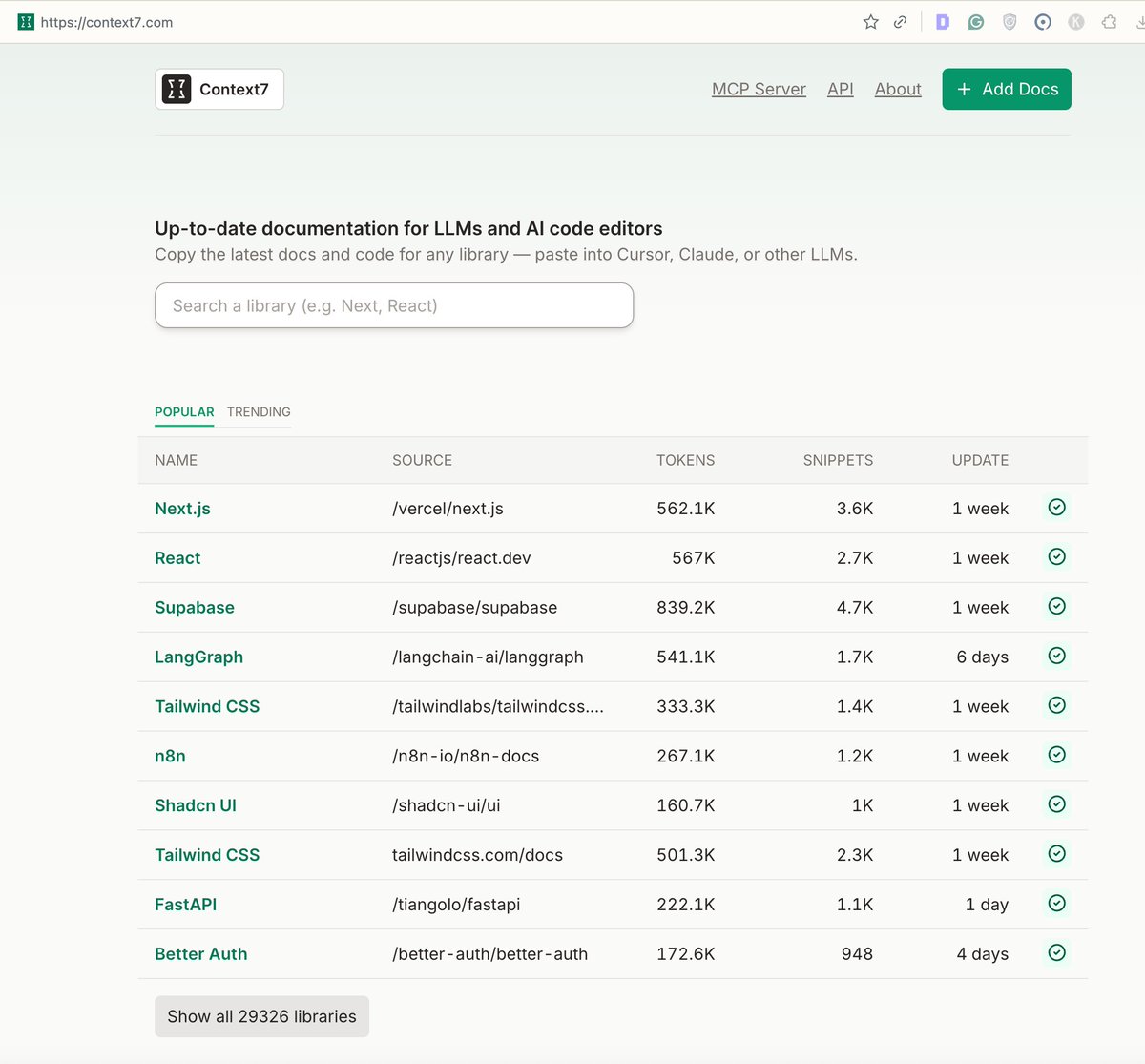Image resolution: width=1145 pixels, height=1064 pixels.
Task: Open the React library link
Action: [x=177, y=558]
